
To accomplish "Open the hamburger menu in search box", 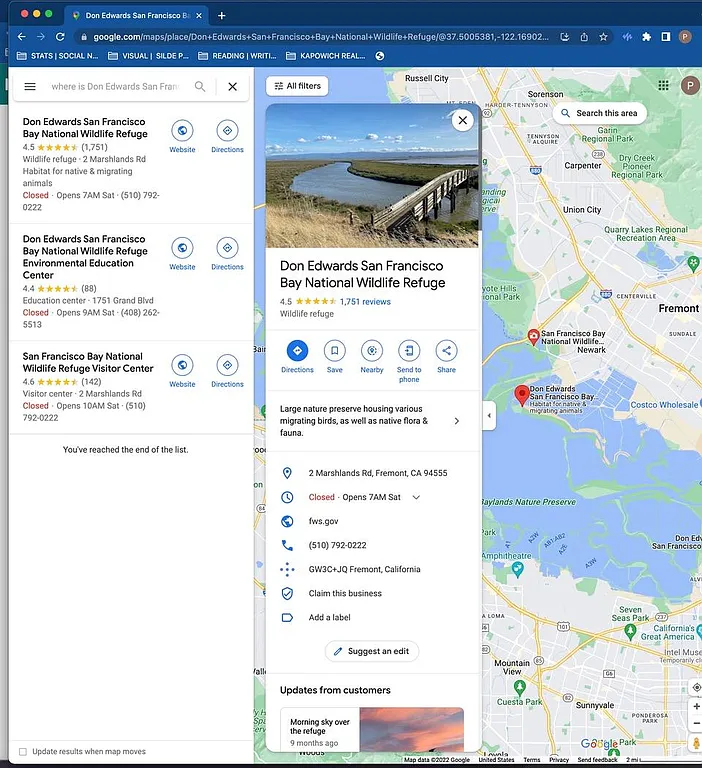I will tap(30, 87).
